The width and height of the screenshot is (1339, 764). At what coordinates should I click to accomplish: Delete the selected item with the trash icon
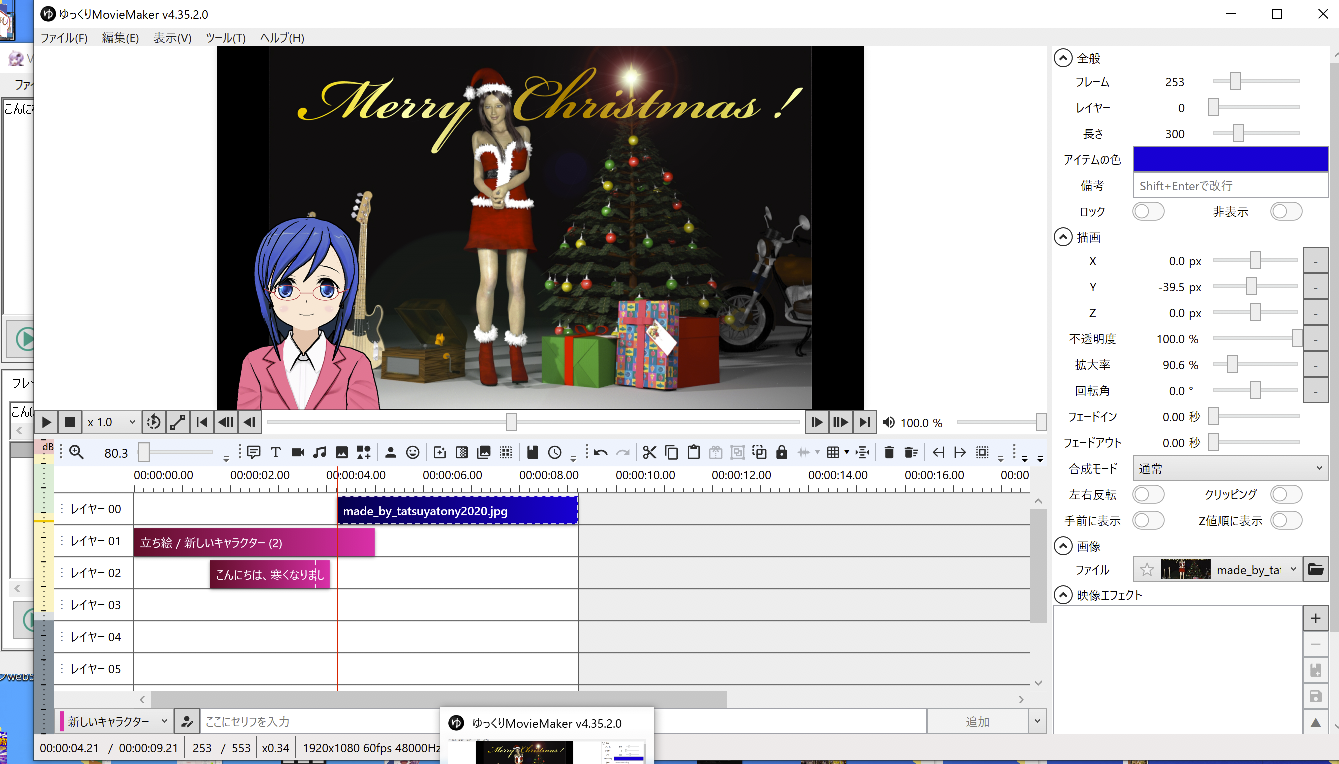click(x=889, y=452)
